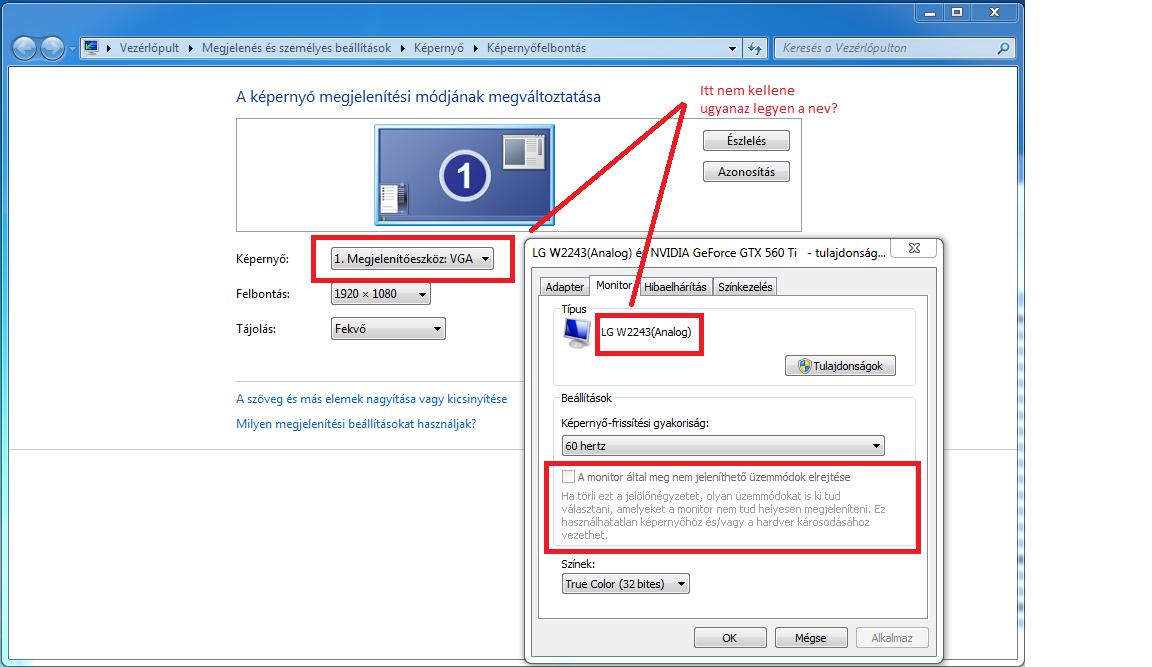
Task: Switch to the Hibaelhárítás tab
Action: [x=675, y=286]
